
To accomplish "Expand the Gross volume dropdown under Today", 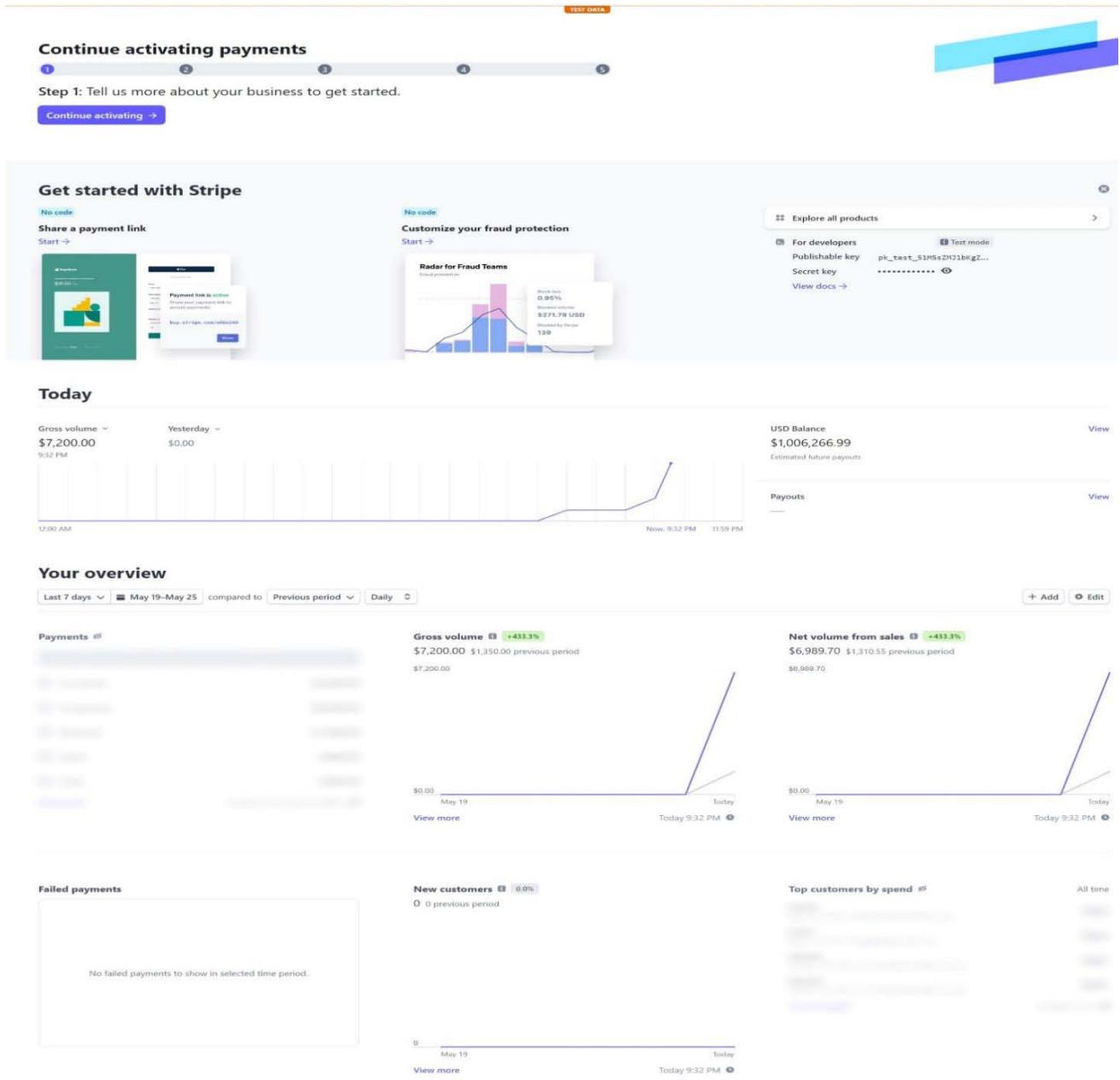I will pos(73,429).
